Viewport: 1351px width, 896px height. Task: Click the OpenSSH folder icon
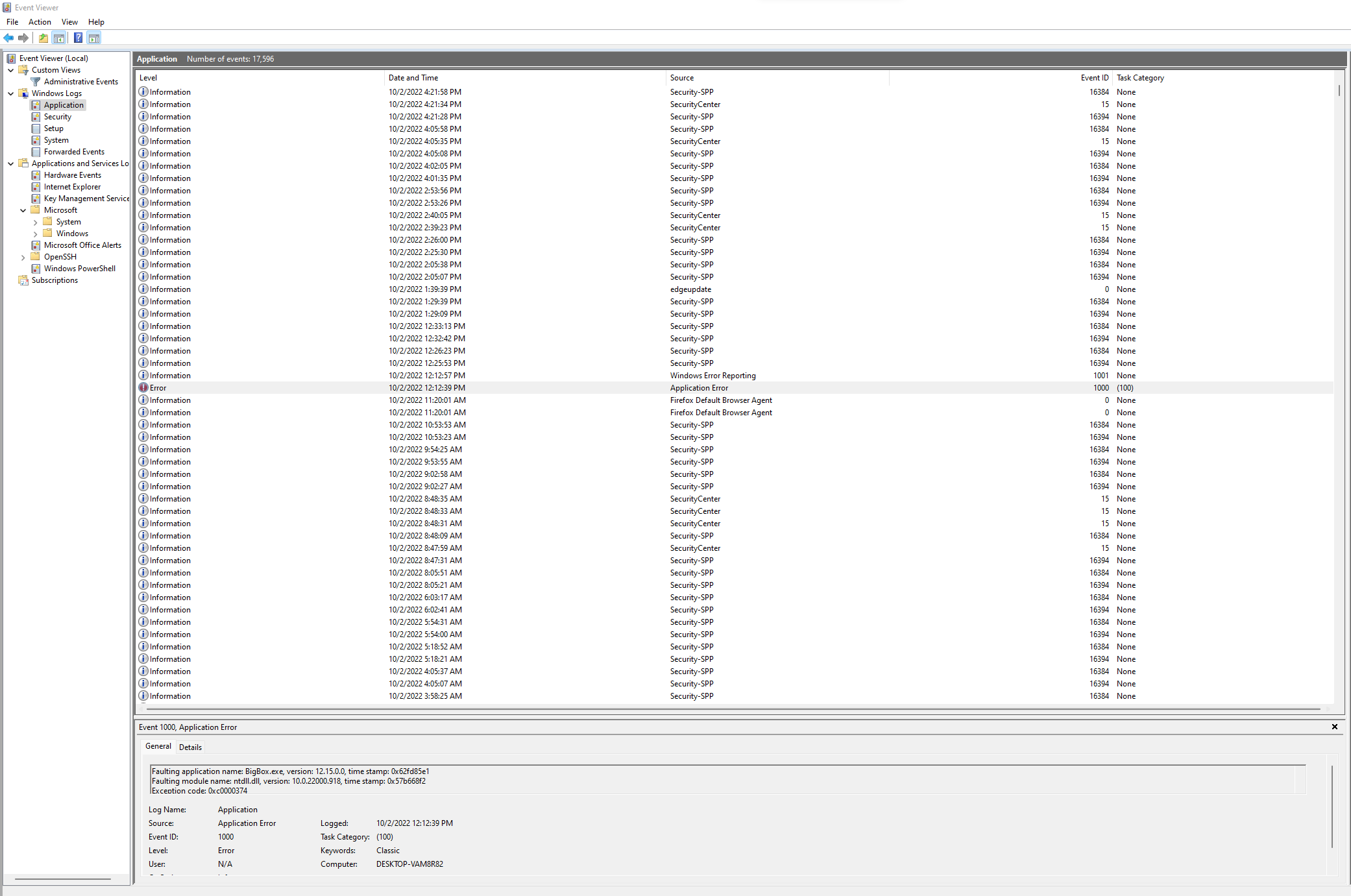tap(36, 257)
